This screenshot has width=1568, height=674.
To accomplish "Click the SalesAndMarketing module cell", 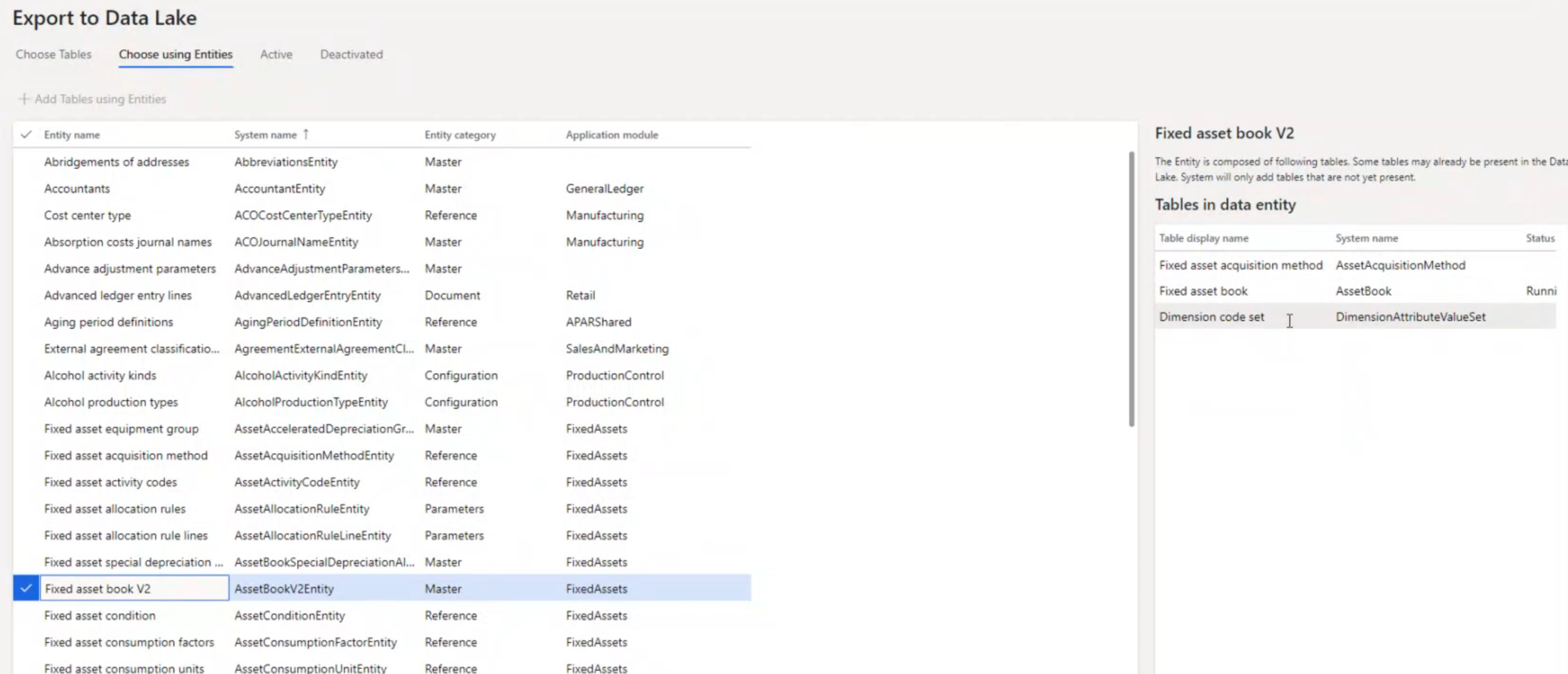I will 617,349.
